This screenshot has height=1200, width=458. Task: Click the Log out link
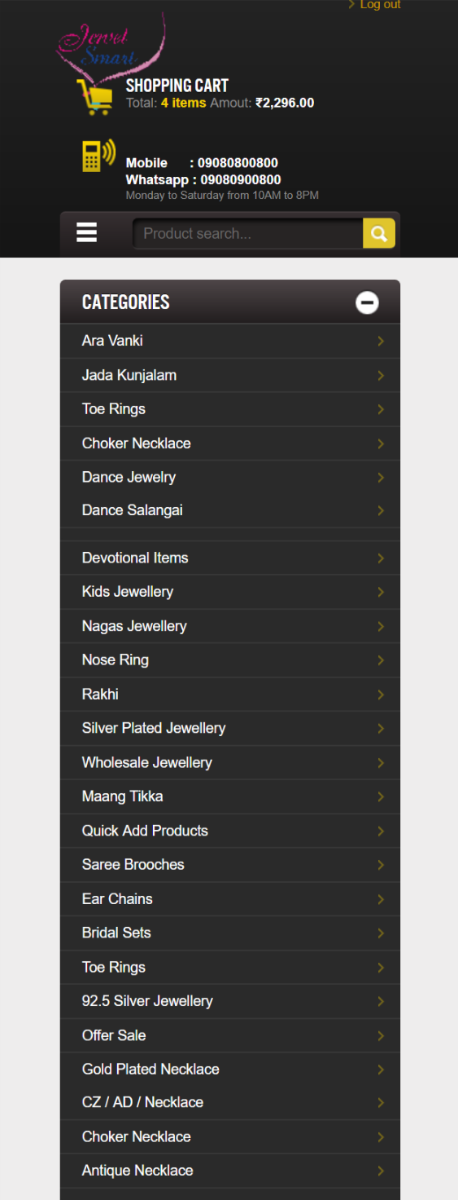(380, 5)
